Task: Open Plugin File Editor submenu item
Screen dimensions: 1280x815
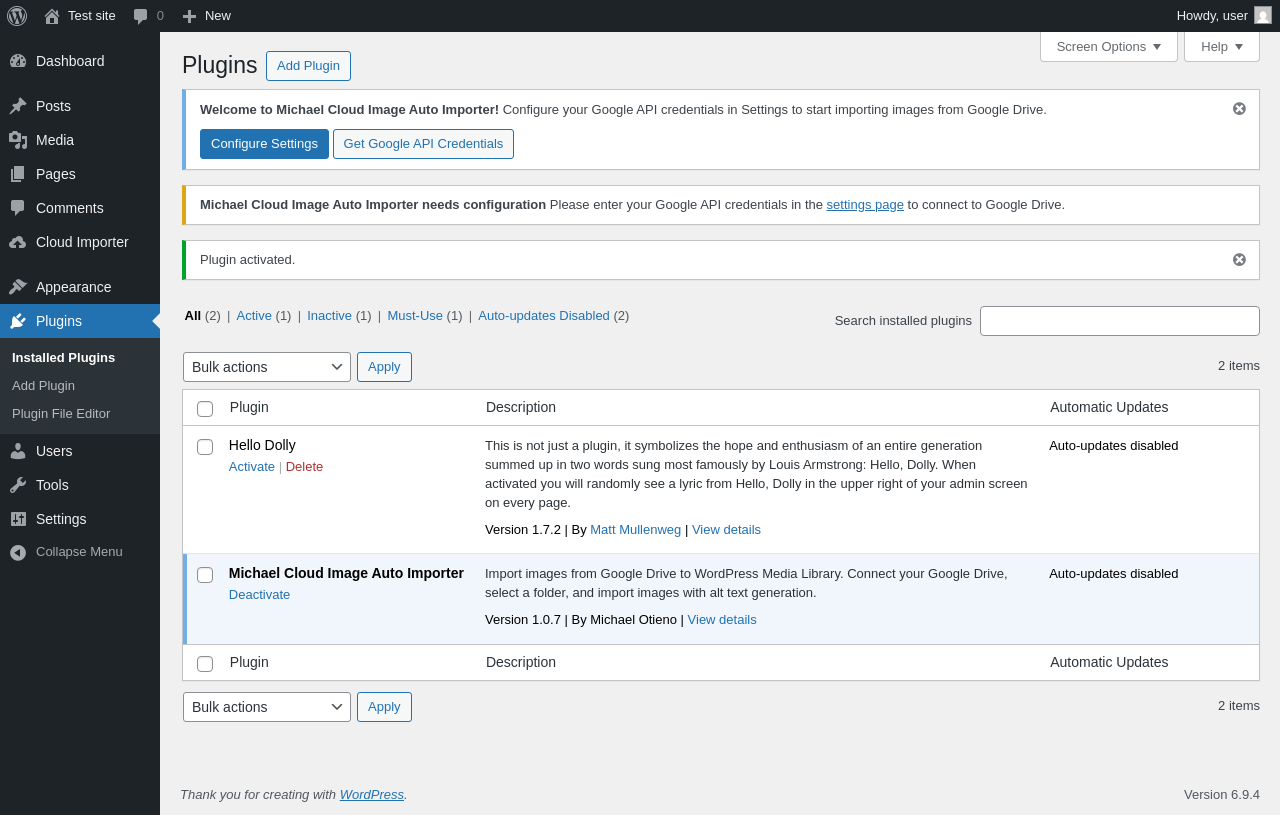Action: 61,414
